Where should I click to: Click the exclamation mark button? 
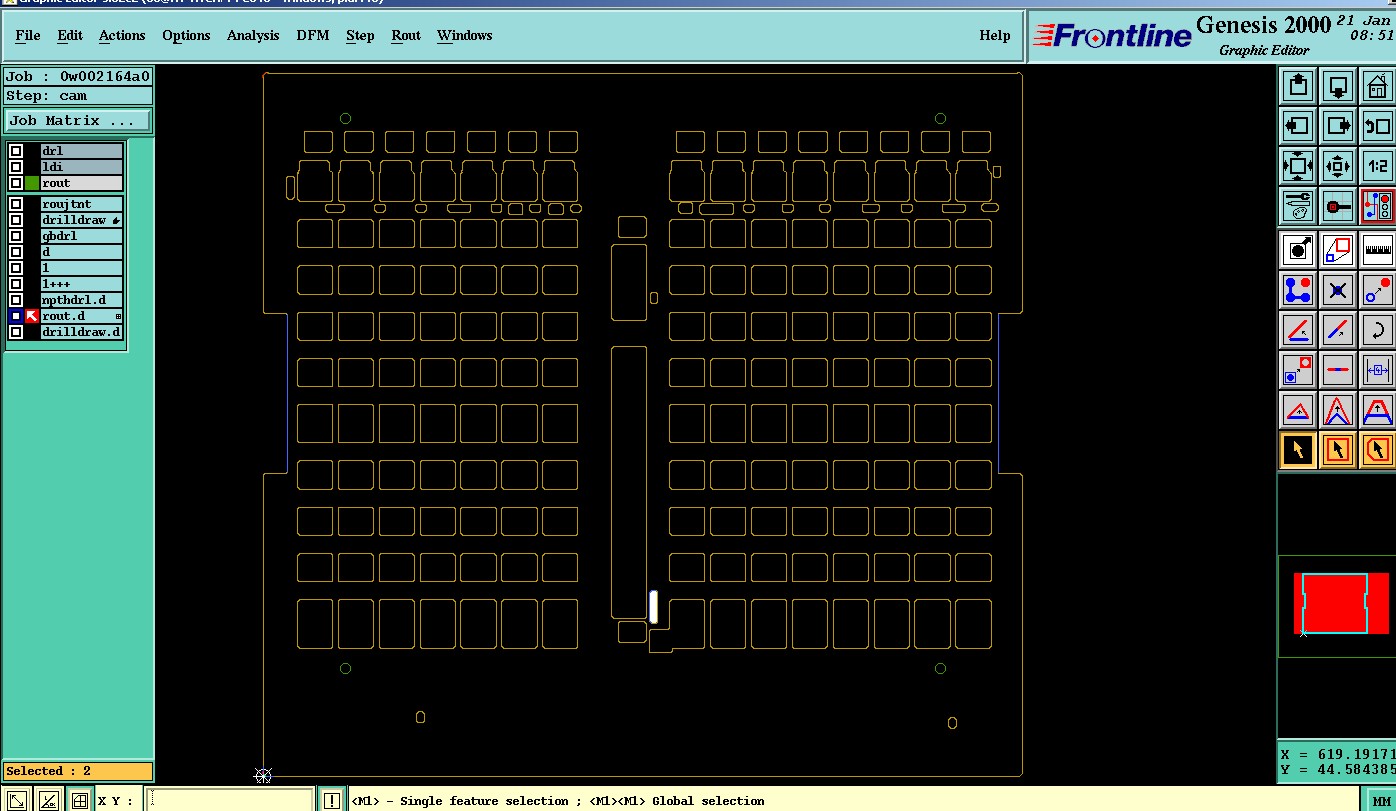pos(332,800)
